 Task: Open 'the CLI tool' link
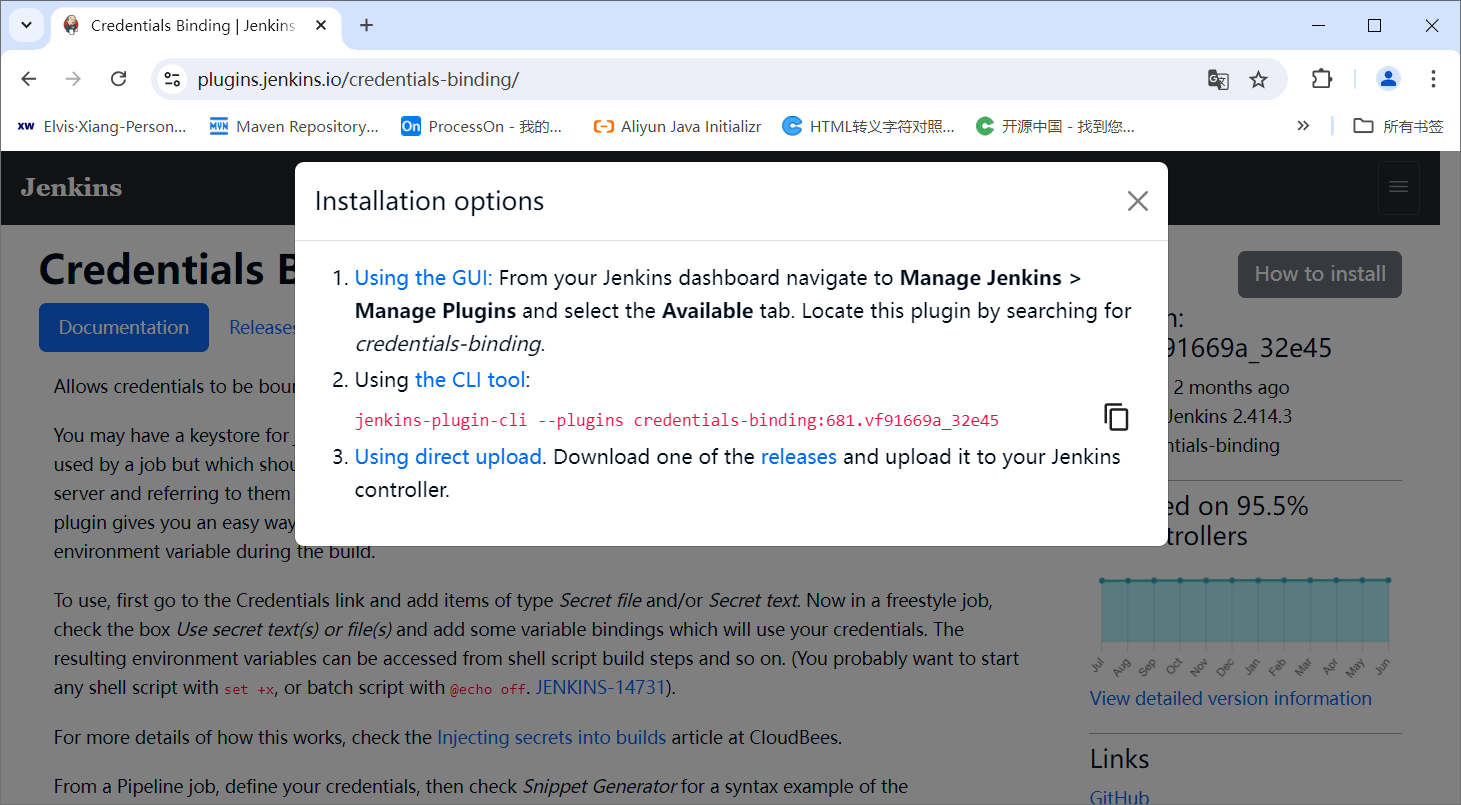click(x=470, y=380)
